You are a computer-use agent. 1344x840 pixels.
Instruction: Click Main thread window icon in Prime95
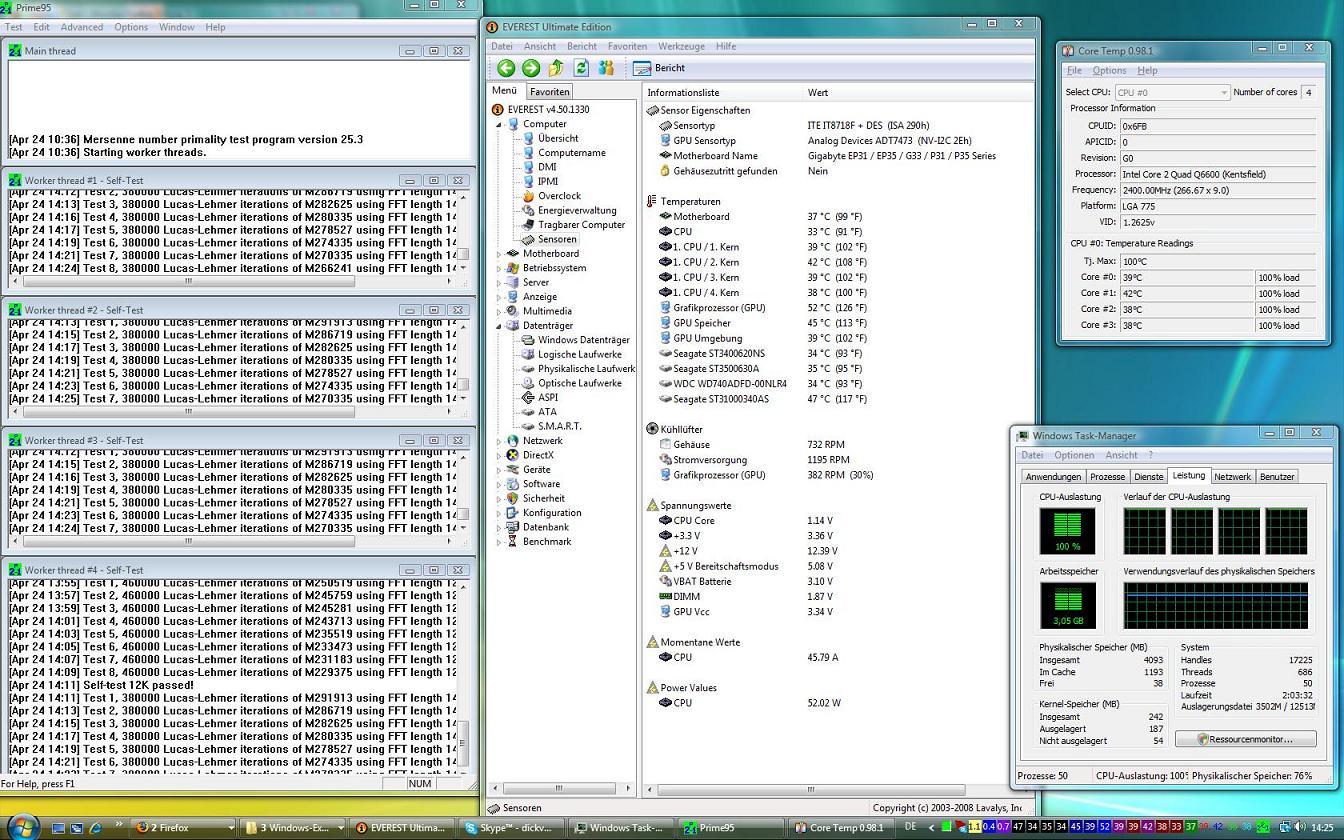click(x=15, y=51)
